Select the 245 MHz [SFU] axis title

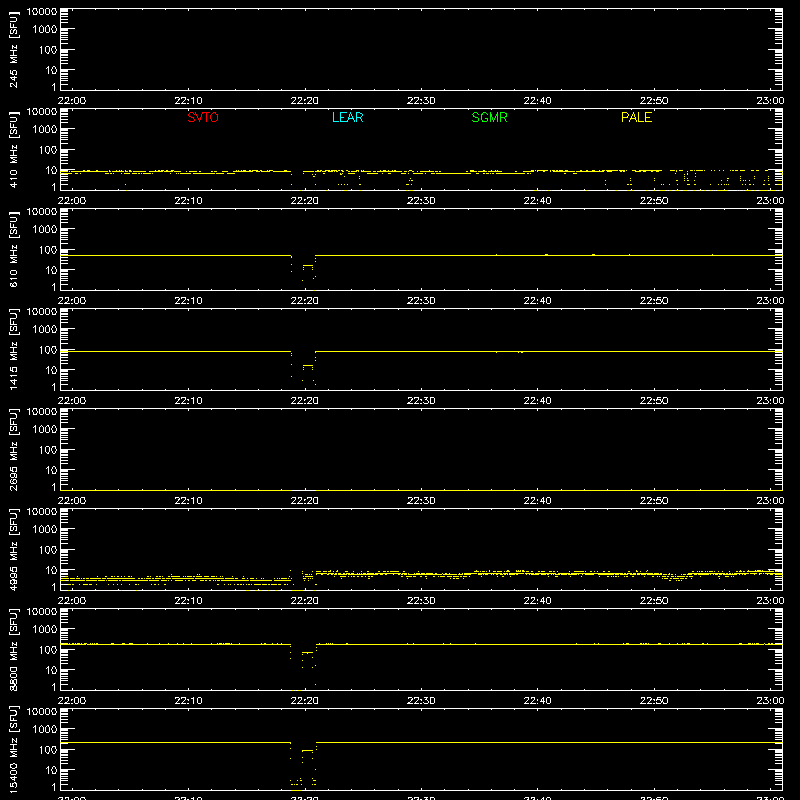(14, 49)
